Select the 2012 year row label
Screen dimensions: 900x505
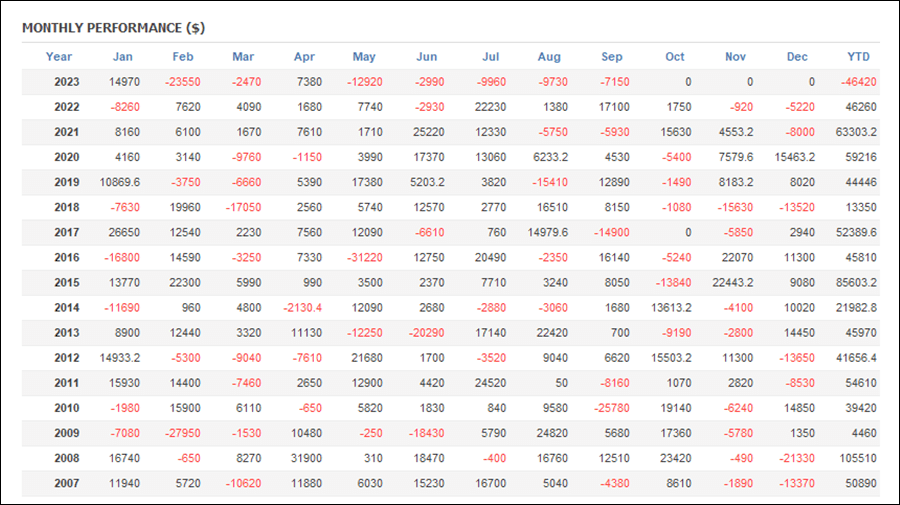click(67, 358)
